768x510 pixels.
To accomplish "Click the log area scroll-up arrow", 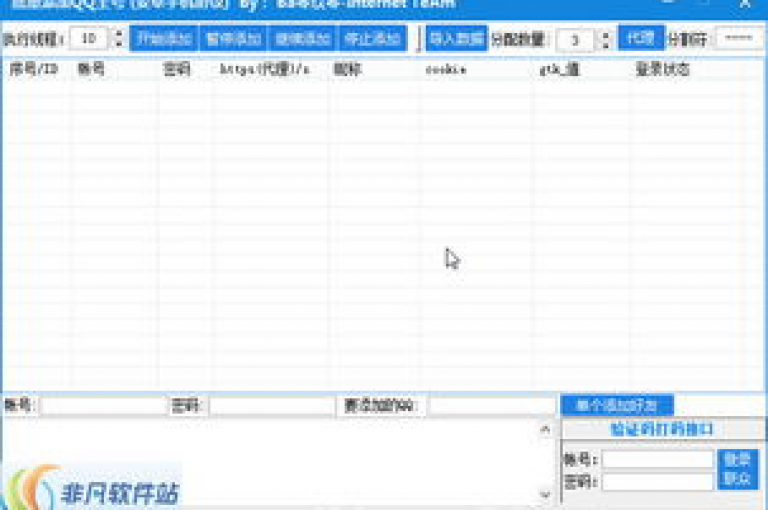I will 545,430.
